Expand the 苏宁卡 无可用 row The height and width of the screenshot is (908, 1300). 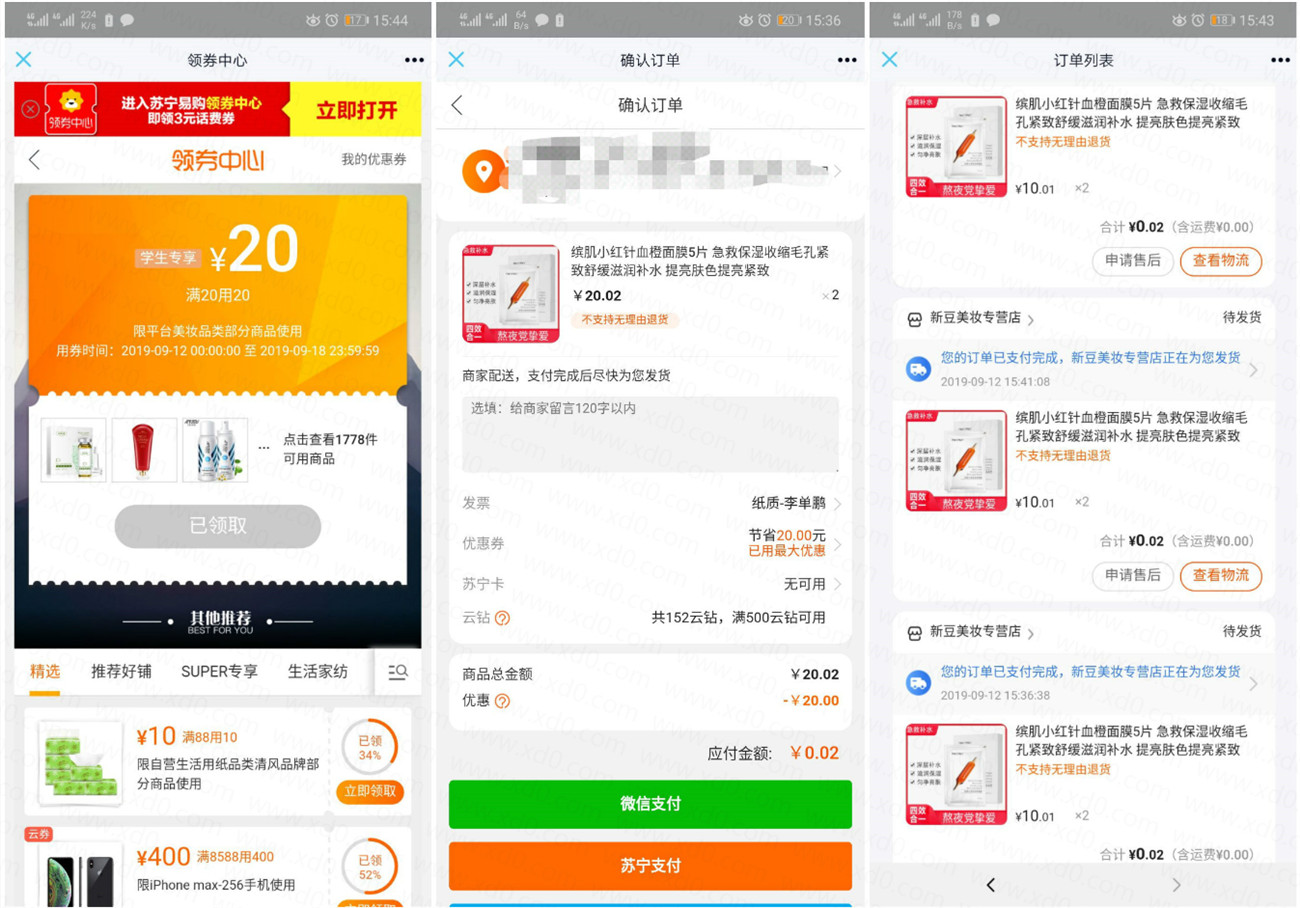pos(650,583)
